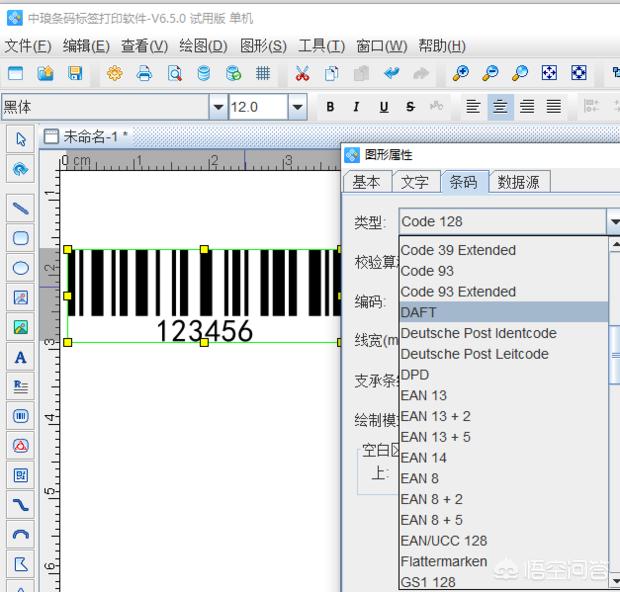Viewport: 620px width, 592px height.
Task: Click the Open file icon
Action: point(45,73)
